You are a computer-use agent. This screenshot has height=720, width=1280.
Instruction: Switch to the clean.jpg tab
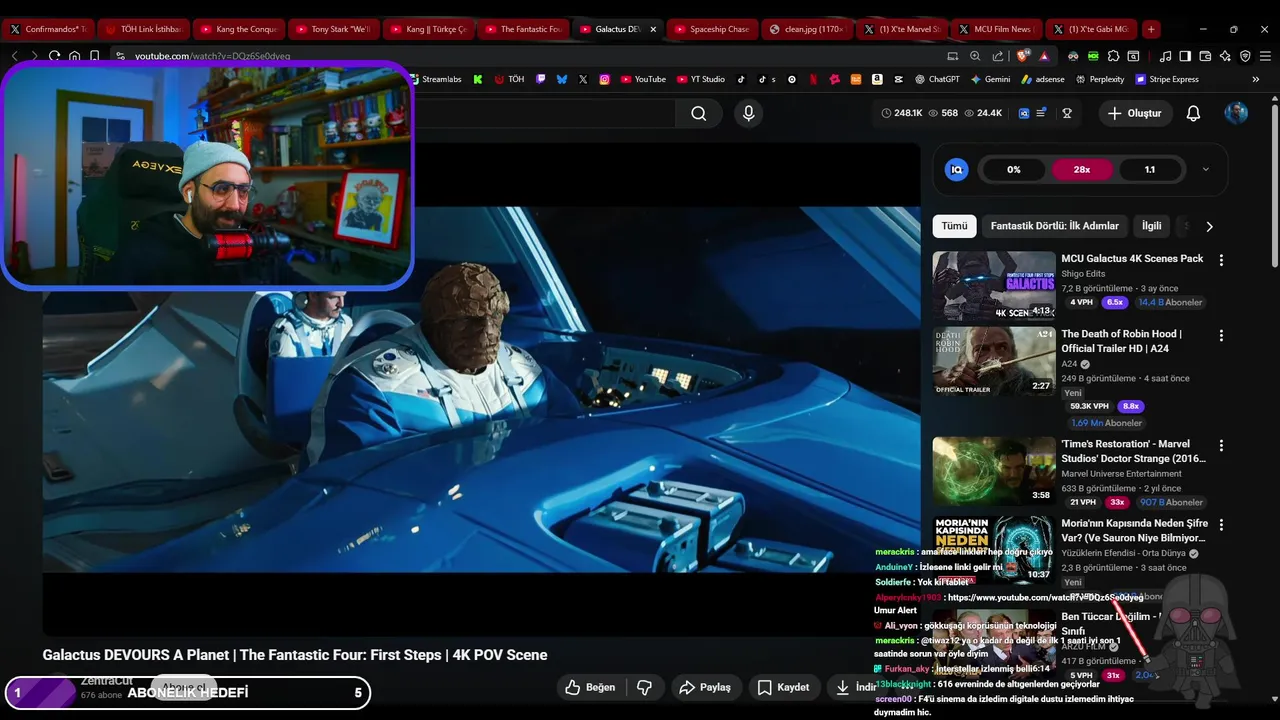(x=807, y=29)
